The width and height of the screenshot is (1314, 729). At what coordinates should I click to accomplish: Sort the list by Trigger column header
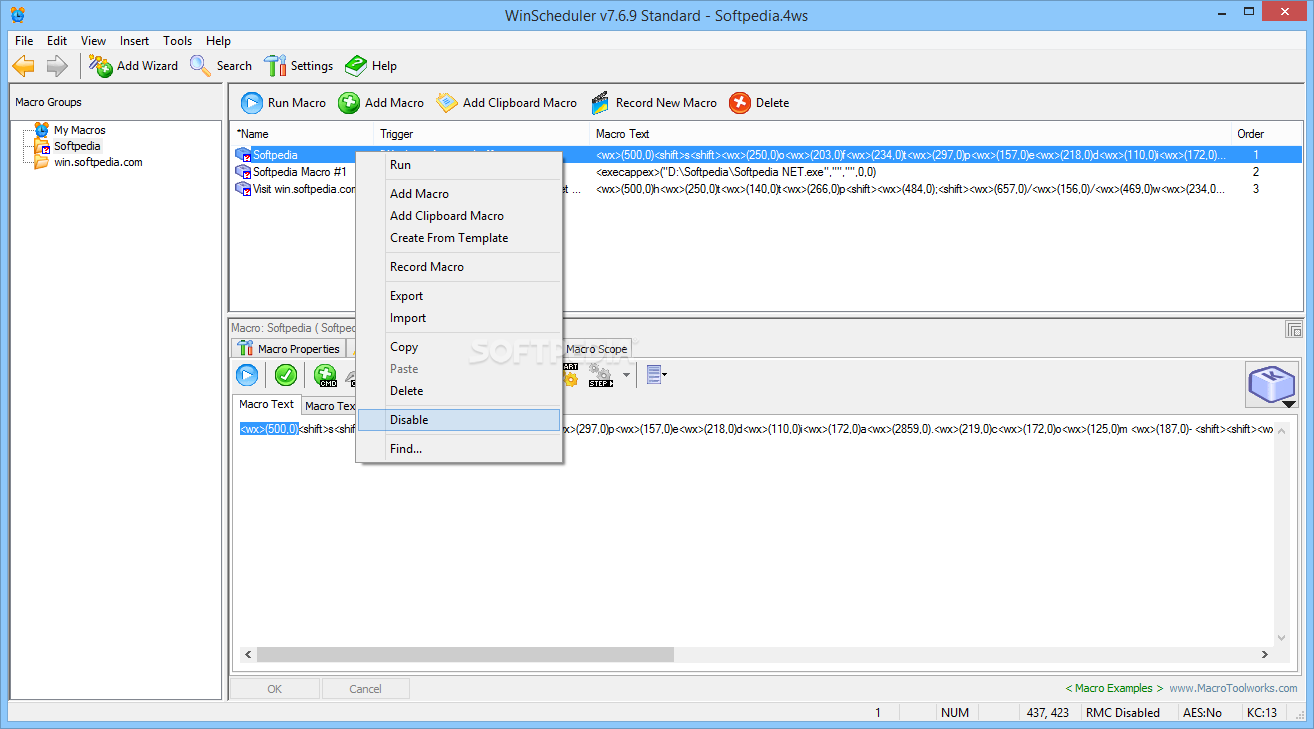pyautogui.click(x=482, y=134)
